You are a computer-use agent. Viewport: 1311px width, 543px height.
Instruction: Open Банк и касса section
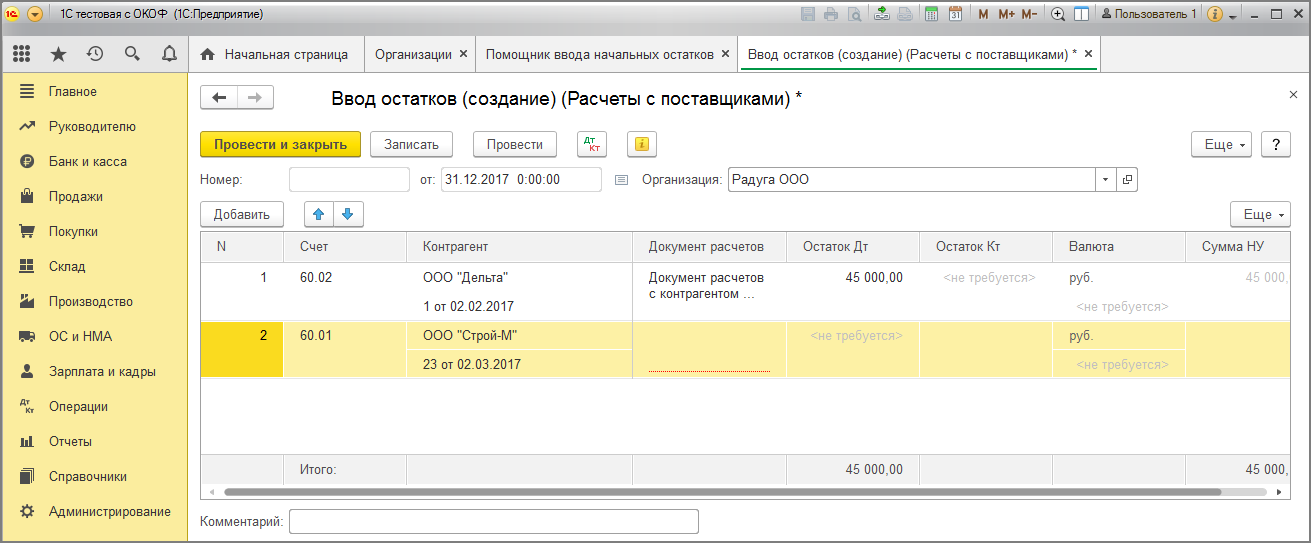click(x=94, y=162)
